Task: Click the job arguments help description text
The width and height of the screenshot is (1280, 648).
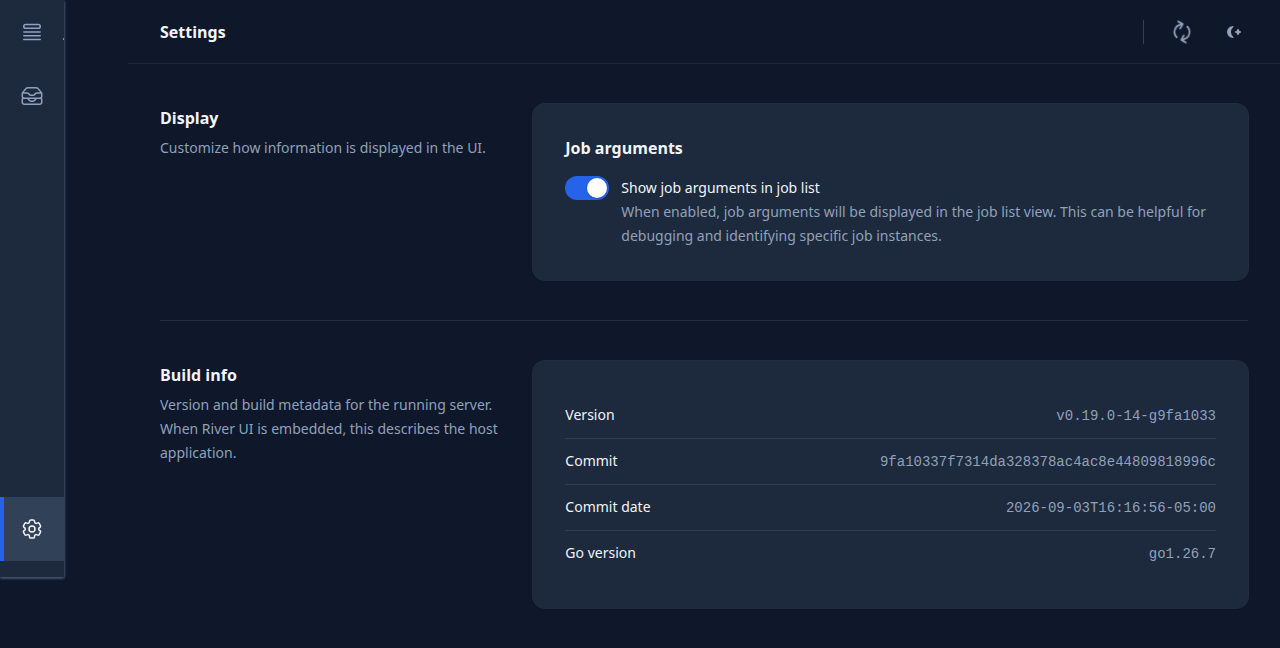Action: point(914,224)
